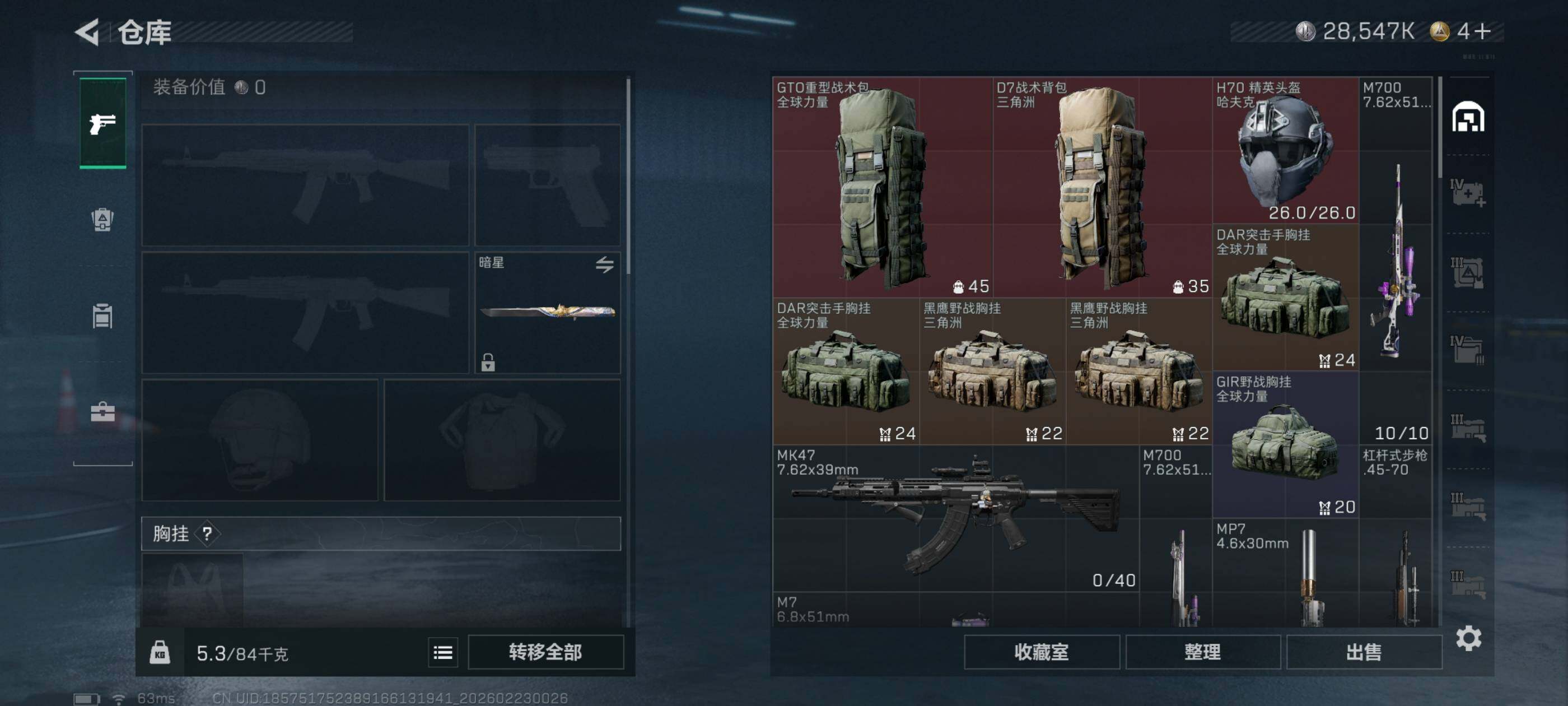
Task: Click the 整理 sort button
Action: [1203, 652]
